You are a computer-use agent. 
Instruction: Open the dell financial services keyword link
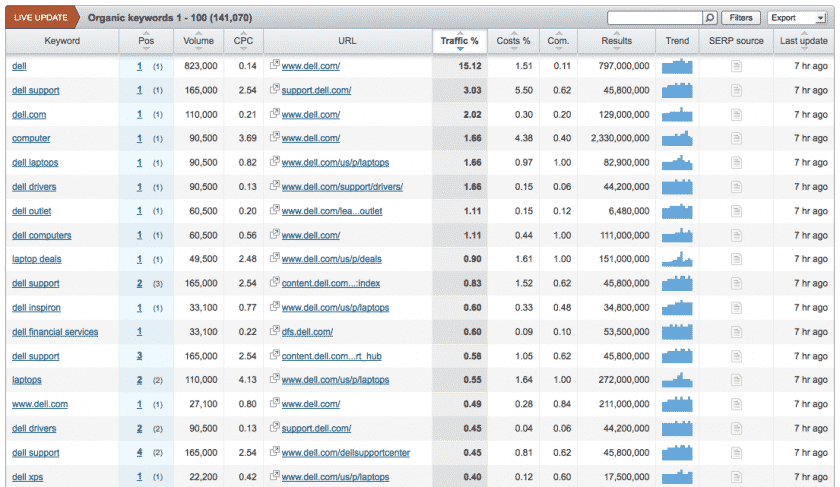pos(55,332)
